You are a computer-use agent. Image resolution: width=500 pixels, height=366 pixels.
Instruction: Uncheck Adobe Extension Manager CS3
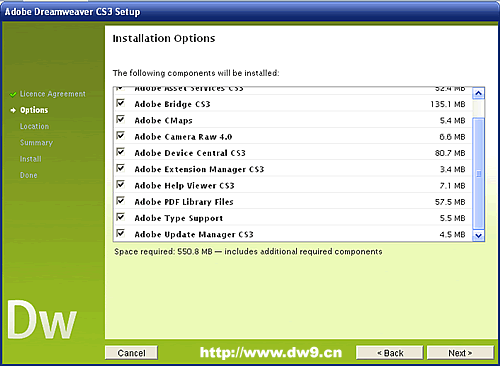click(120, 168)
